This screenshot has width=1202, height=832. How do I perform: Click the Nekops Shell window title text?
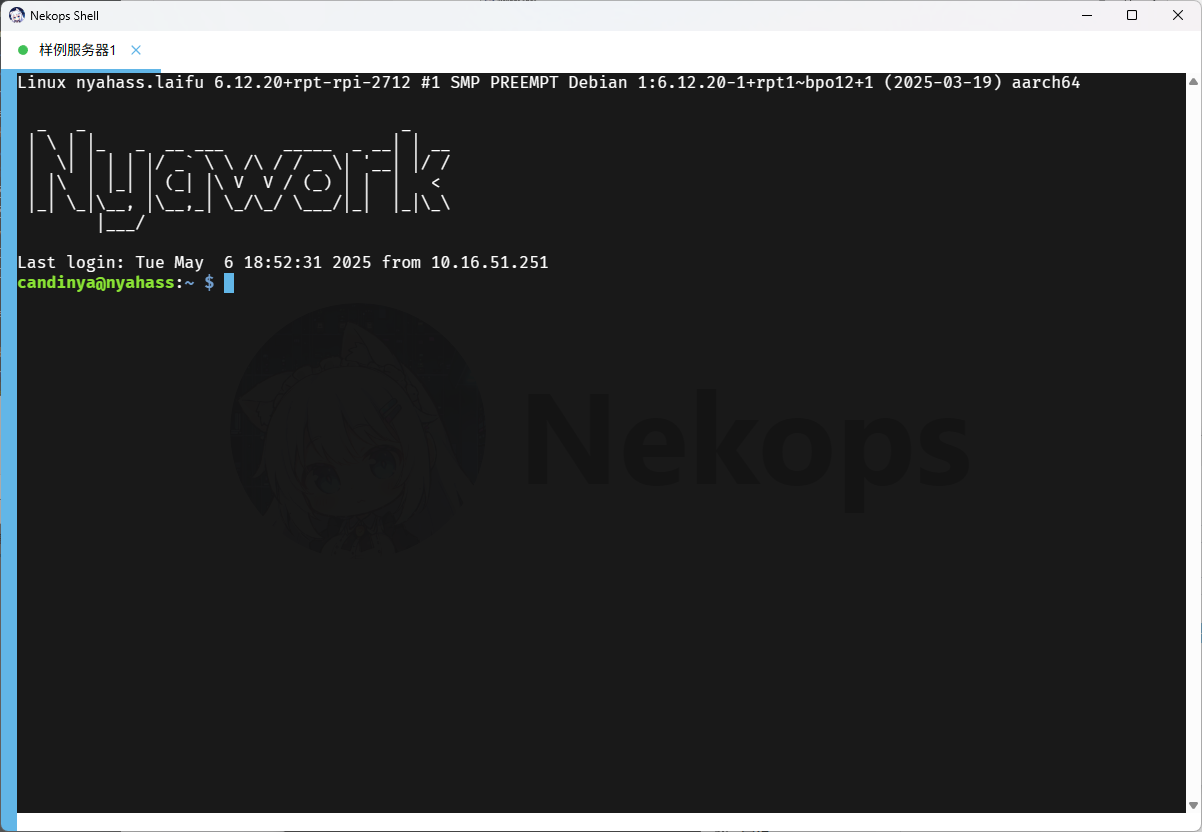click(65, 15)
